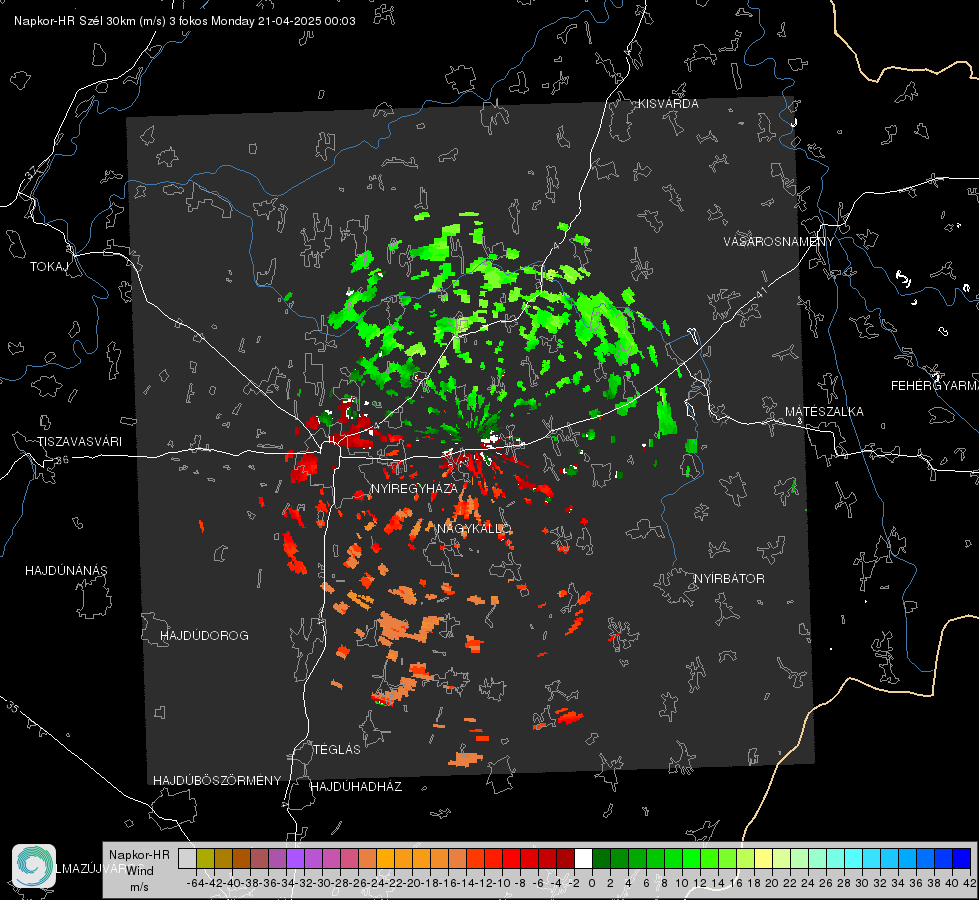Screen dimensions: 979x900
Task: Click the Napkor-HR legend title
Action: pyautogui.click(x=139, y=855)
